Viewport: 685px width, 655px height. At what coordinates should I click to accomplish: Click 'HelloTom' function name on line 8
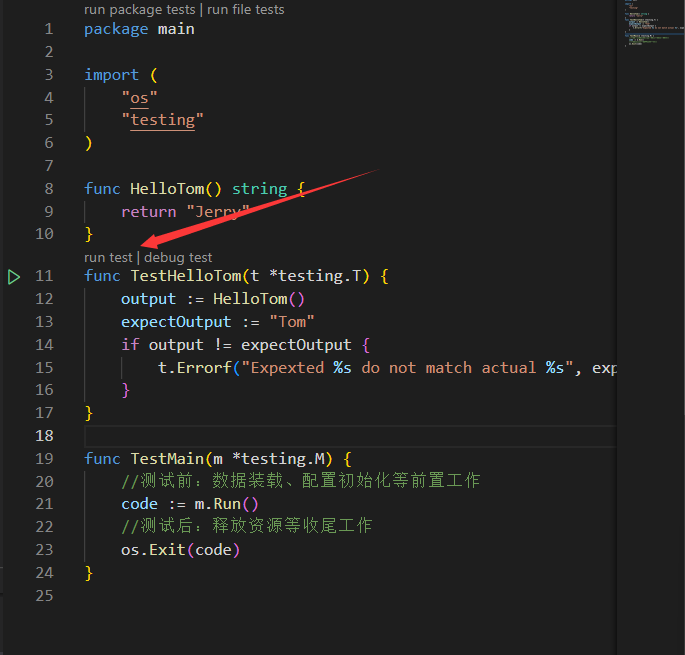click(167, 189)
